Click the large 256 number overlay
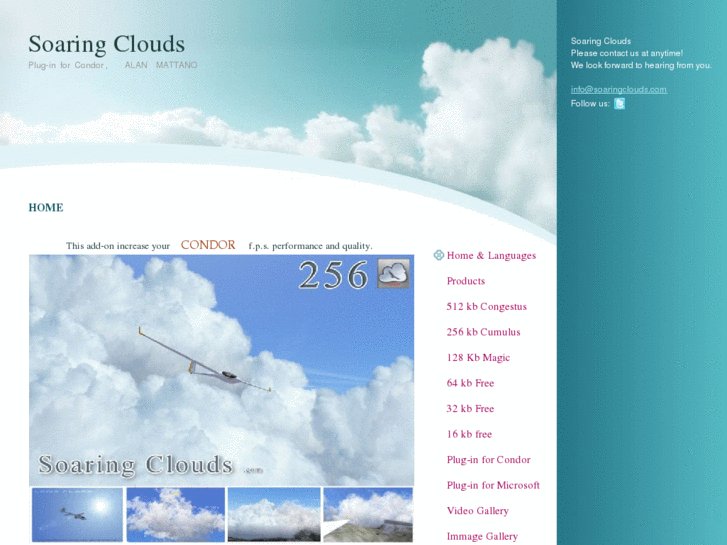The width and height of the screenshot is (727, 545). pyautogui.click(x=333, y=275)
